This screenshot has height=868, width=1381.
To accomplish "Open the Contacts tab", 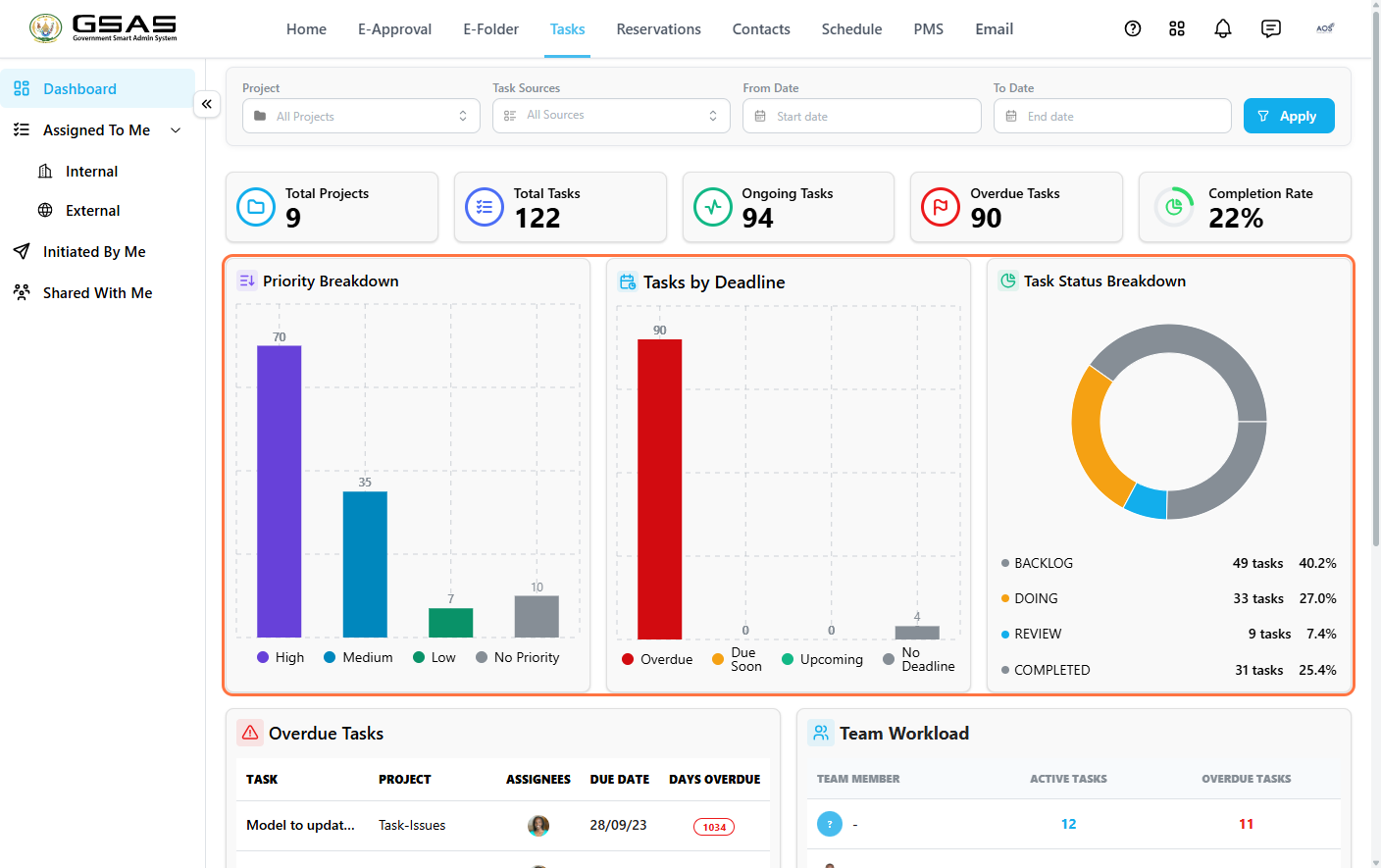I will 761,29.
